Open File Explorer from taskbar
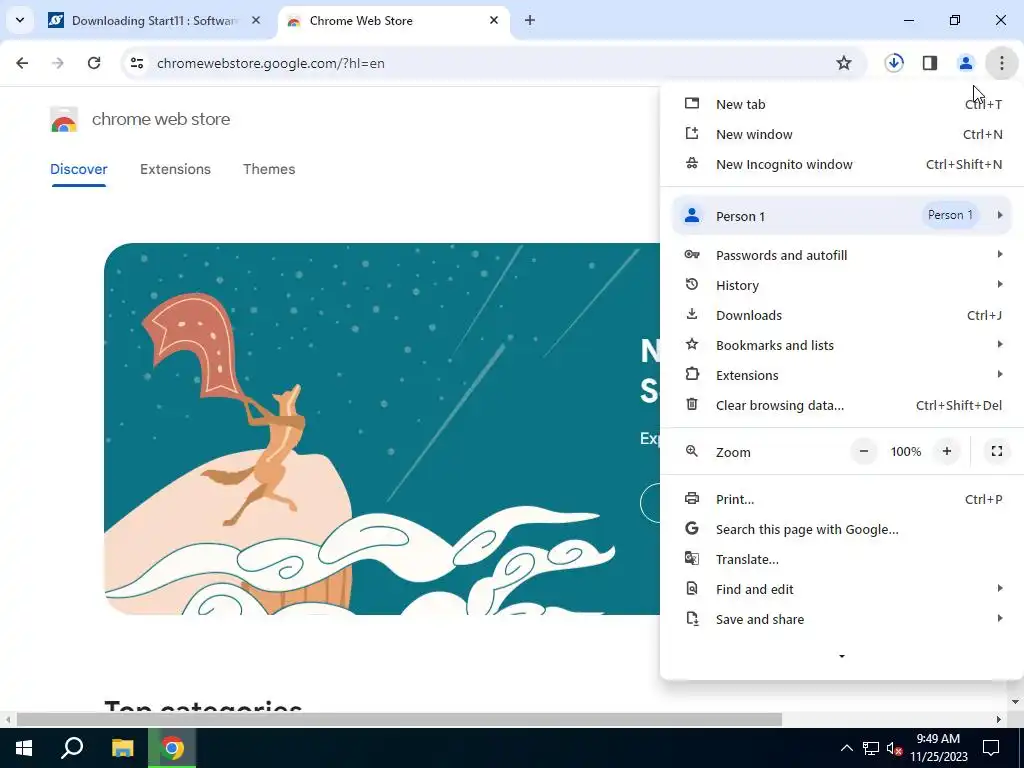Viewport: 1024px width, 768px height. pyautogui.click(x=122, y=748)
